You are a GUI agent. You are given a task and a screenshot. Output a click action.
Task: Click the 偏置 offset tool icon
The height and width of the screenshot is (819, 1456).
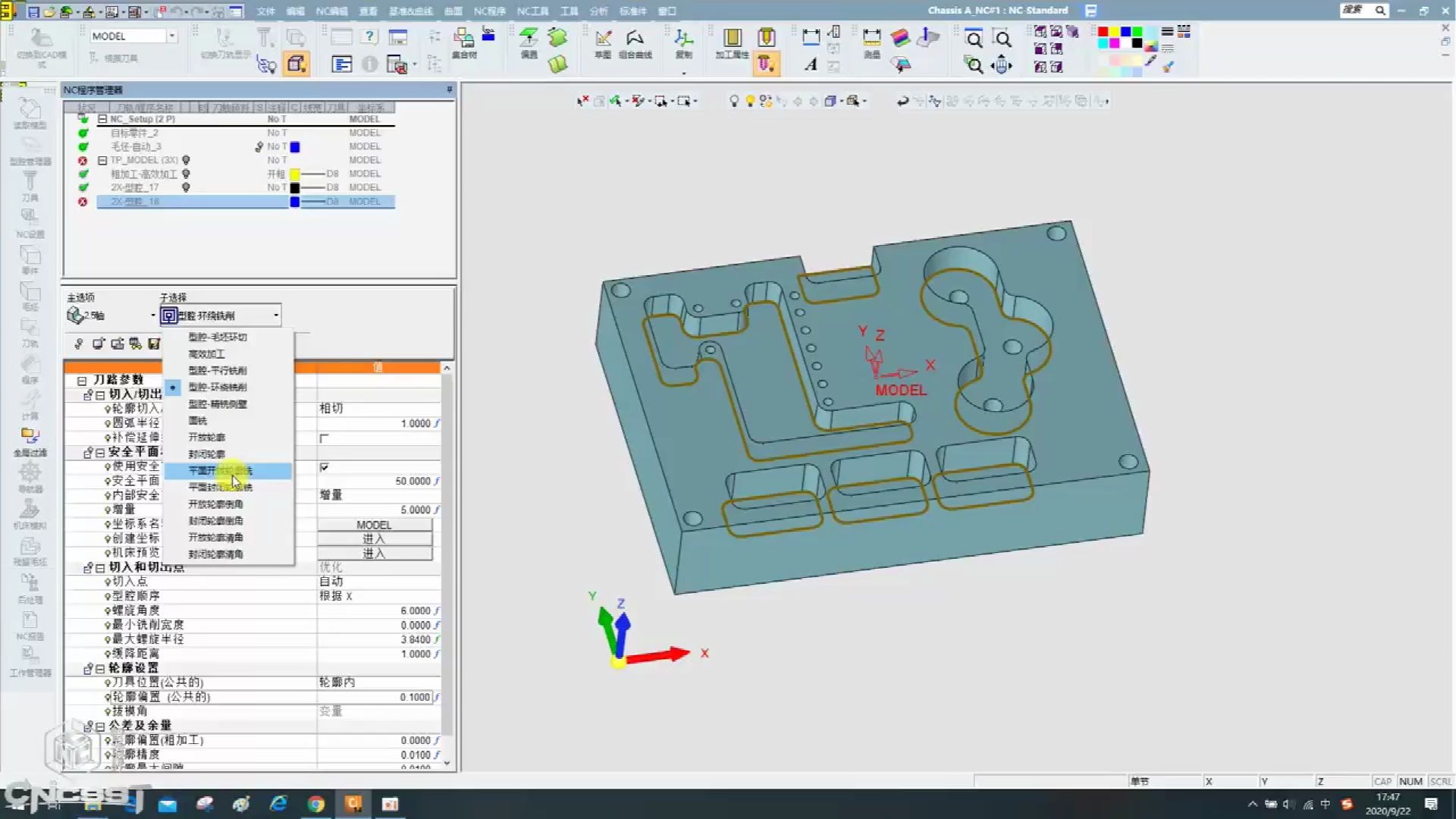529,38
